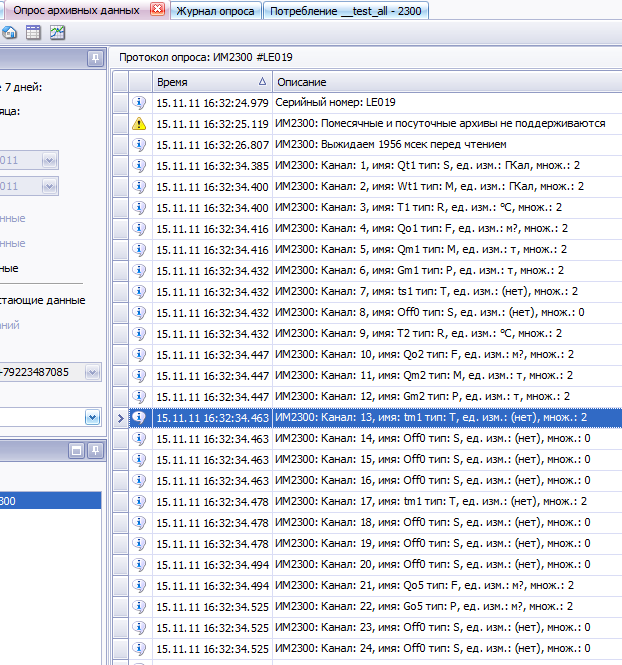Select the Помесячные и посуточные архивы warning text
This screenshot has height=665, width=622.
tap(440, 123)
